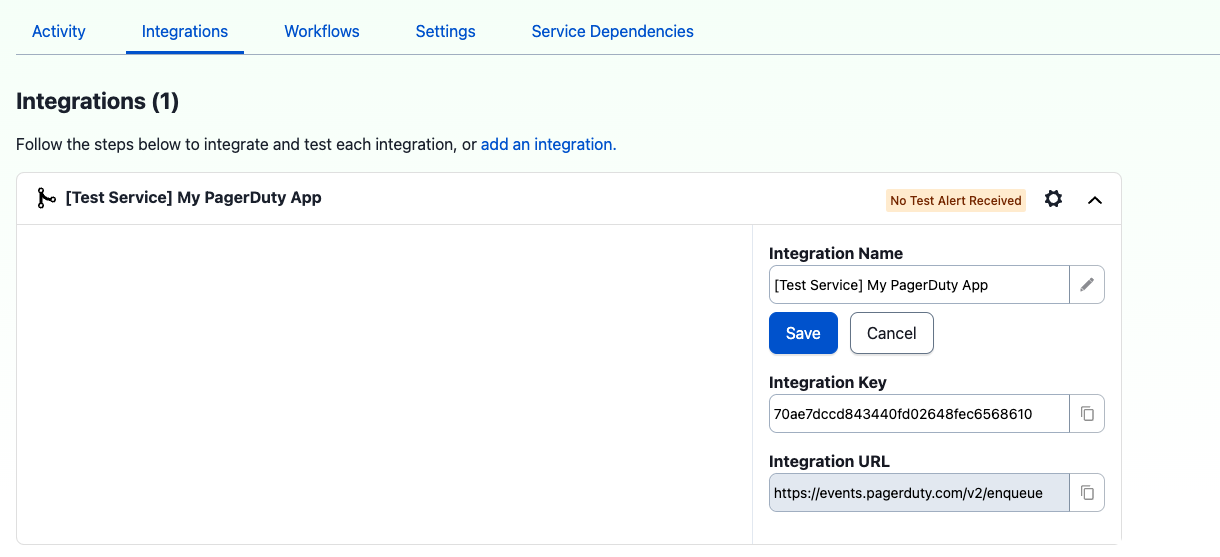Click the Integration Name label

pyautogui.click(x=836, y=253)
